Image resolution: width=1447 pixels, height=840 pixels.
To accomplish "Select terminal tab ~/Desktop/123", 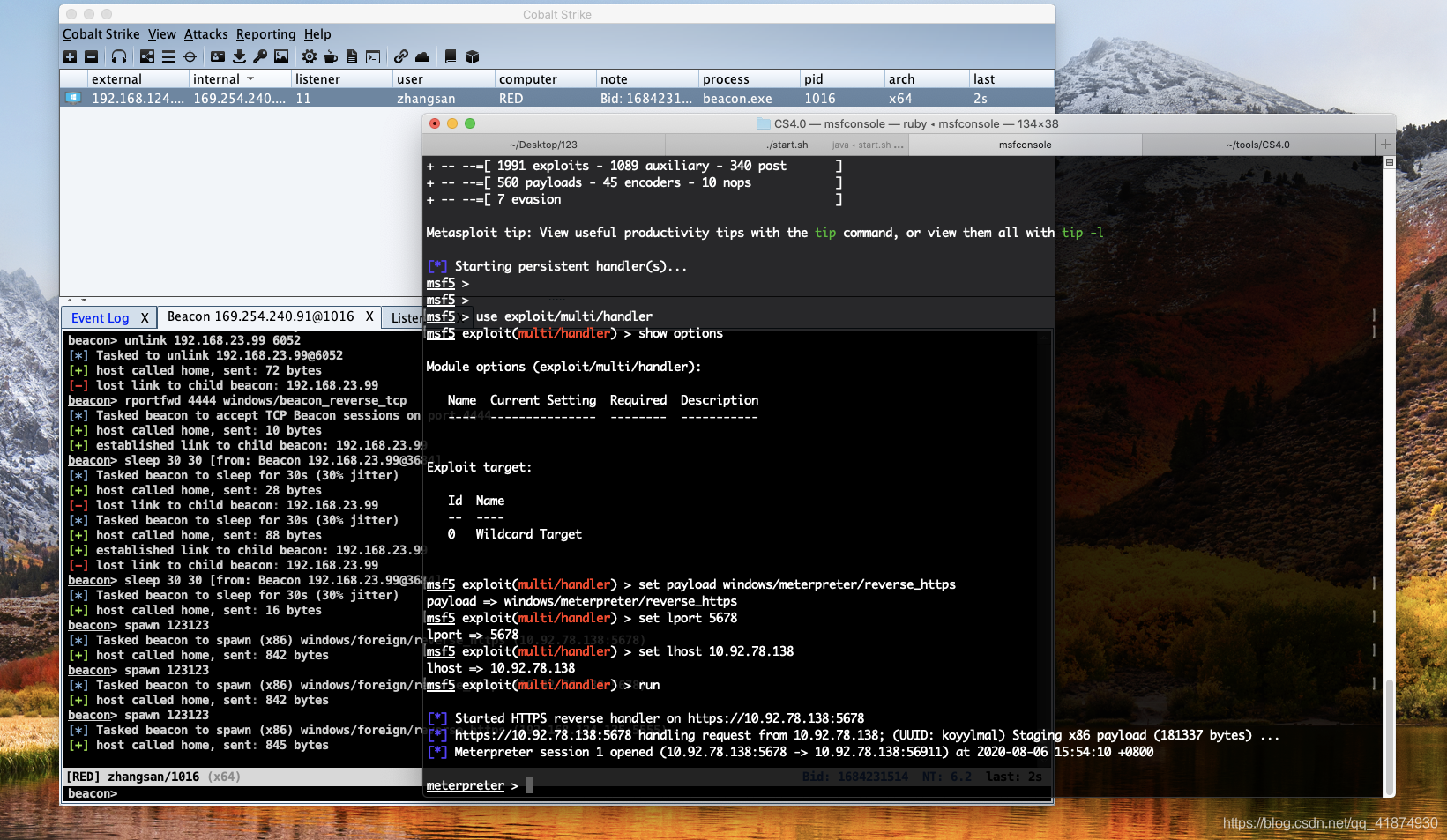I will 543,145.
